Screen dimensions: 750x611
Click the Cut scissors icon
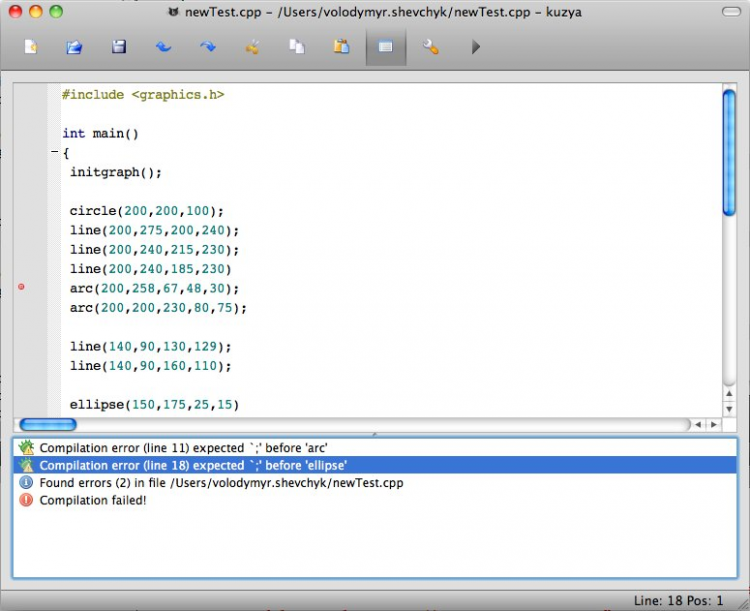point(252,47)
